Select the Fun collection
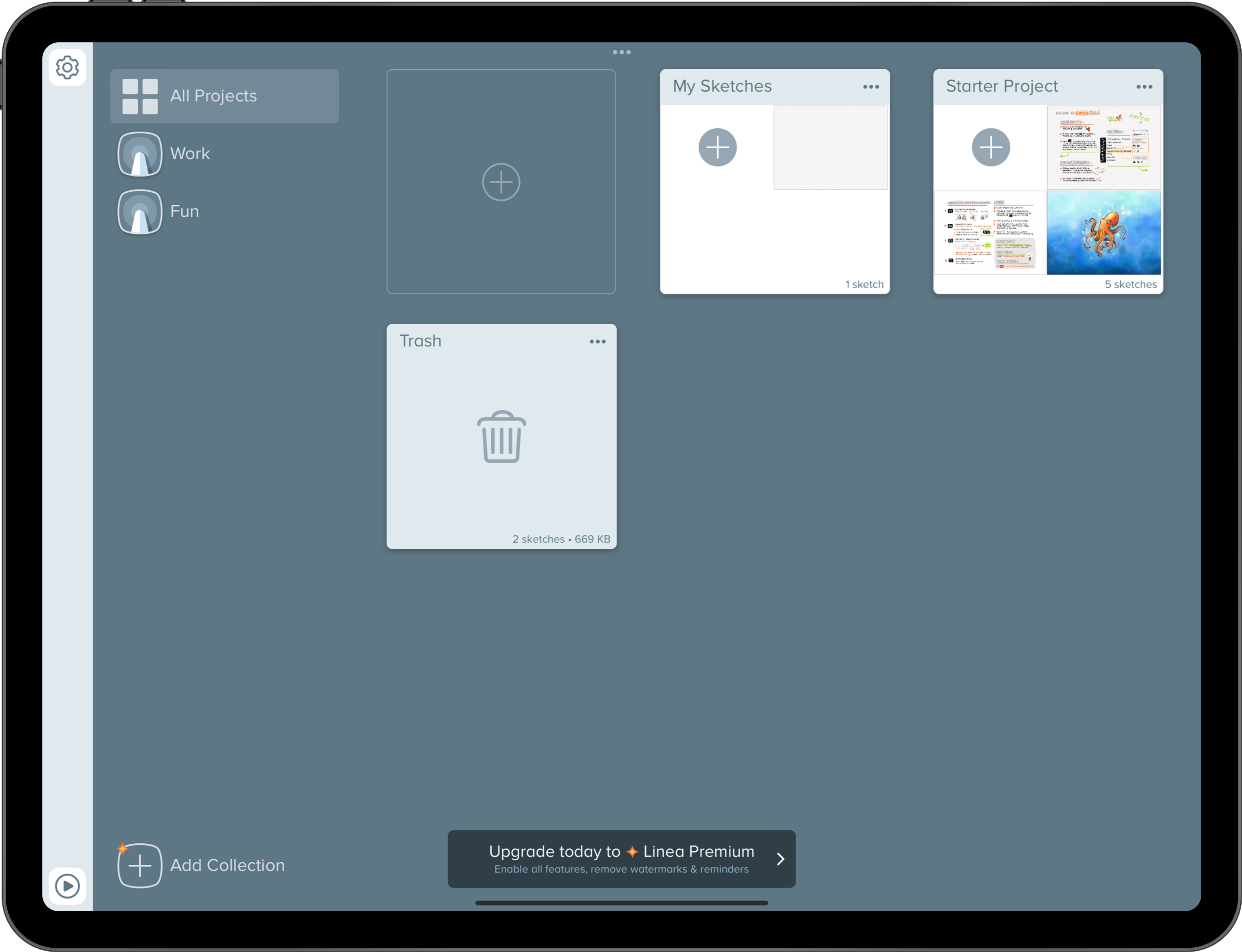Screen dimensions: 1242x952 pos(184,211)
